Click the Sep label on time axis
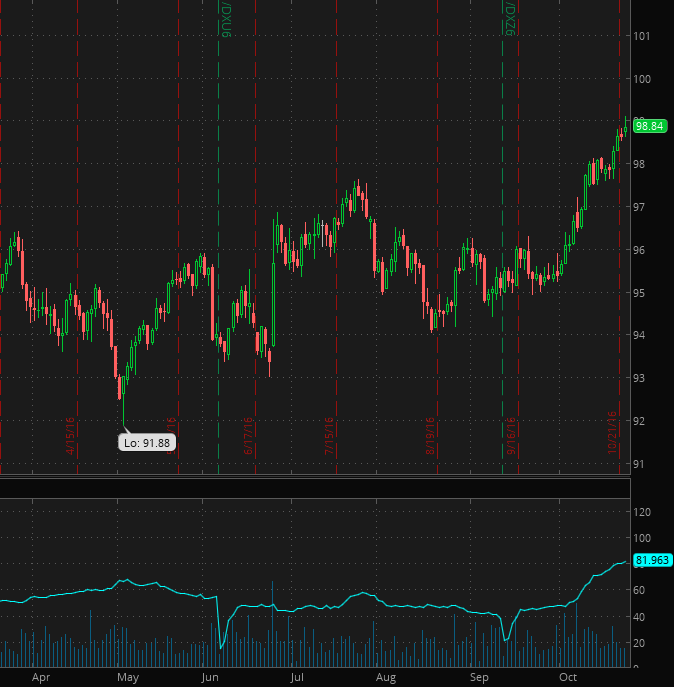Image resolution: width=674 pixels, height=687 pixels. tap(480, 677)
